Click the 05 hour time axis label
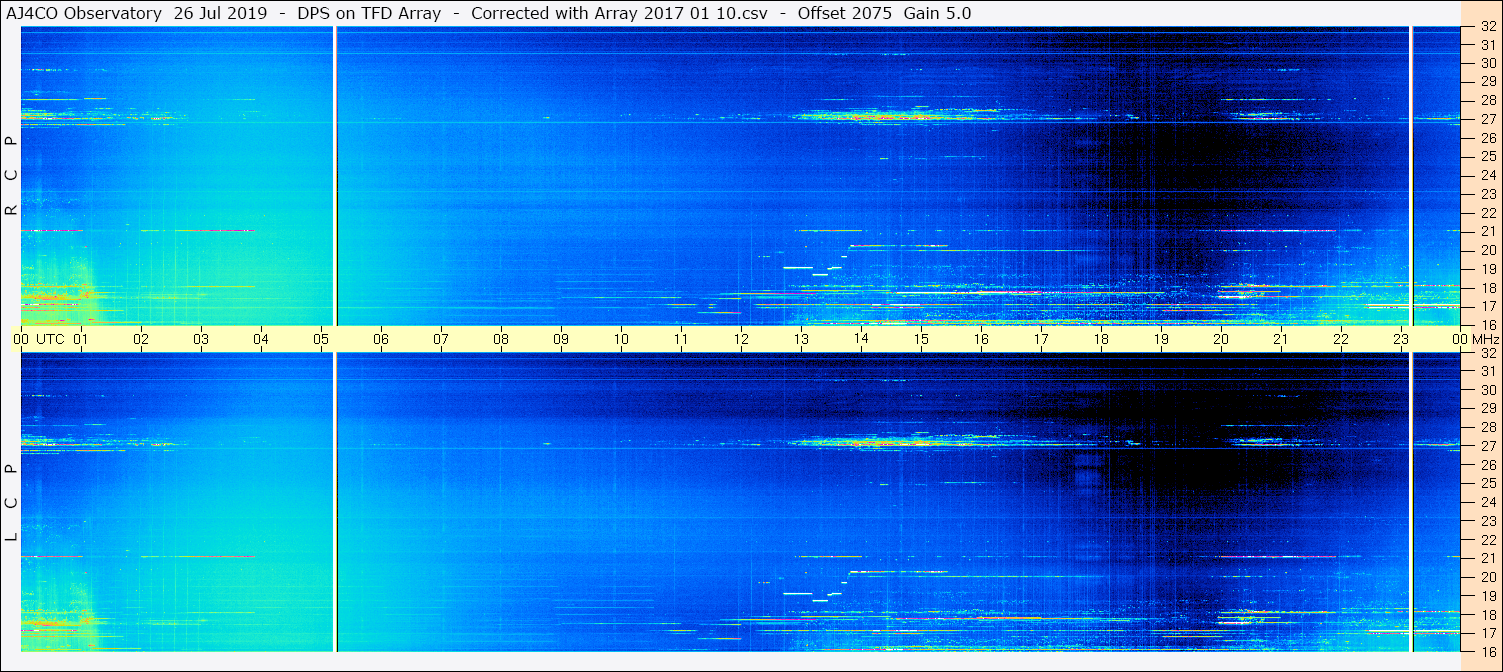This screenshot has width=1503, height=672. click(x=321, y=339)
